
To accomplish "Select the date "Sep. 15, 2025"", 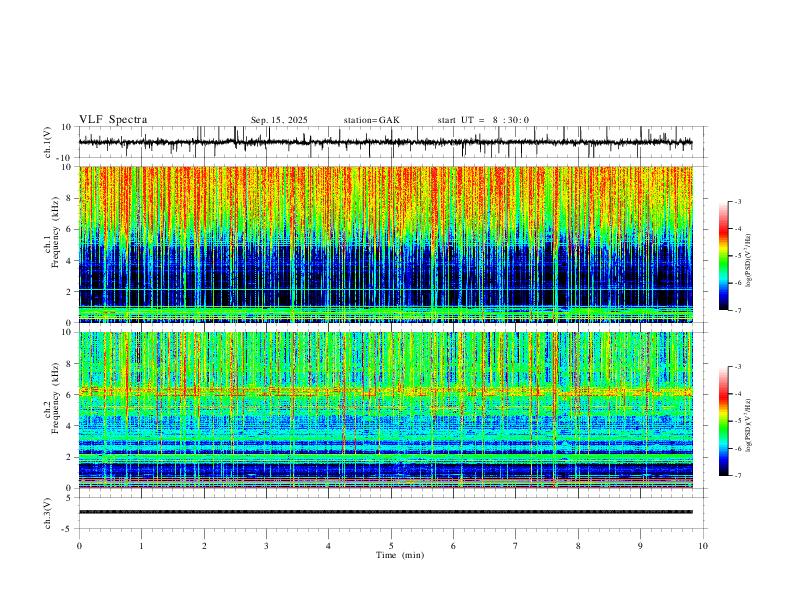I will coord(279,120).
